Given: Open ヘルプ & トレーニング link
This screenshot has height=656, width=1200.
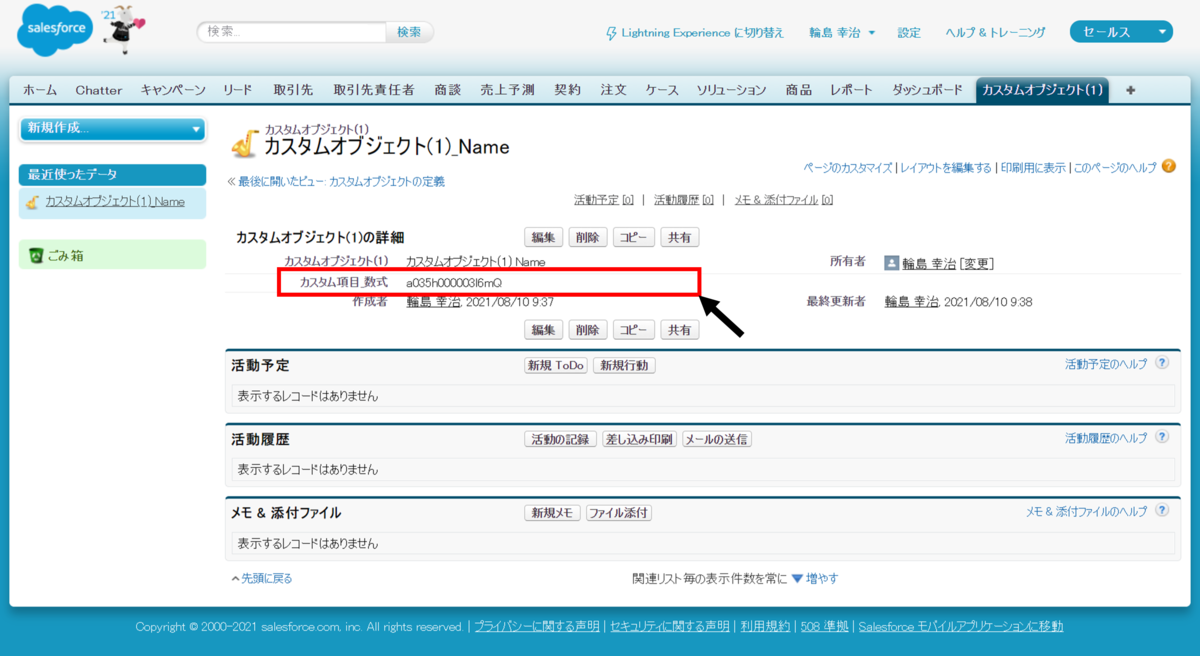Looking at the screenshot, I should 996,33.
